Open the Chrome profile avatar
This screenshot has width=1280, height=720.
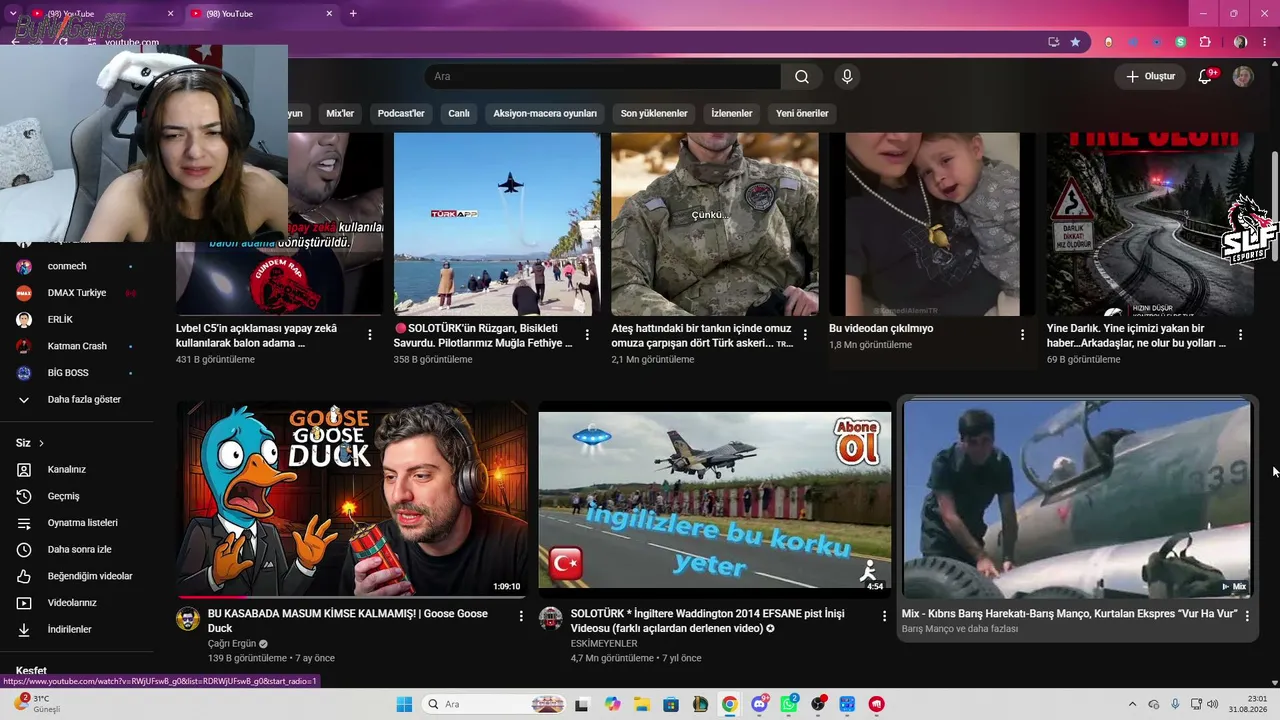click(x=1240, y=42)
